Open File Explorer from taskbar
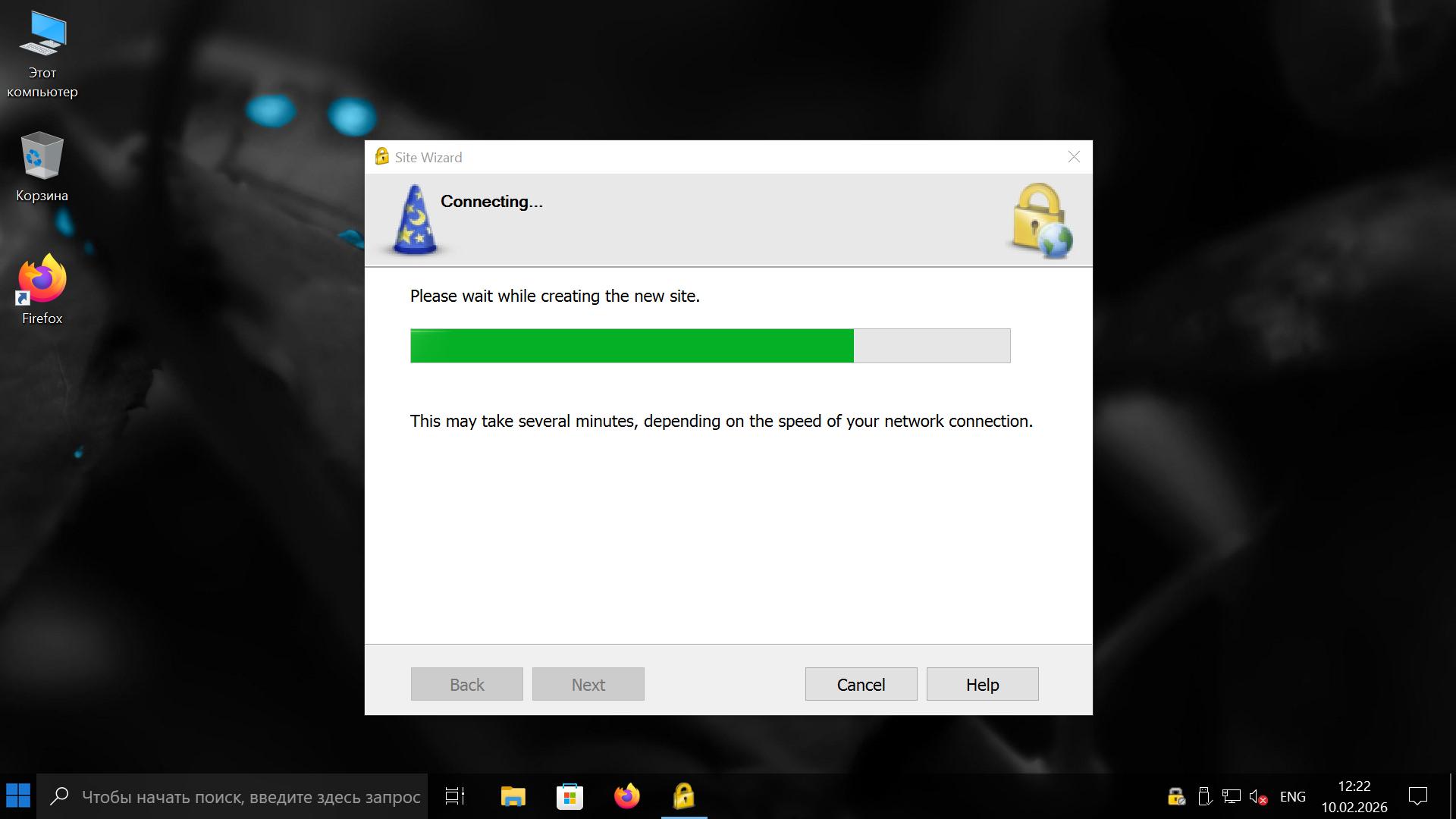This screenshot has width=1456, height=819. pos(513,796)
